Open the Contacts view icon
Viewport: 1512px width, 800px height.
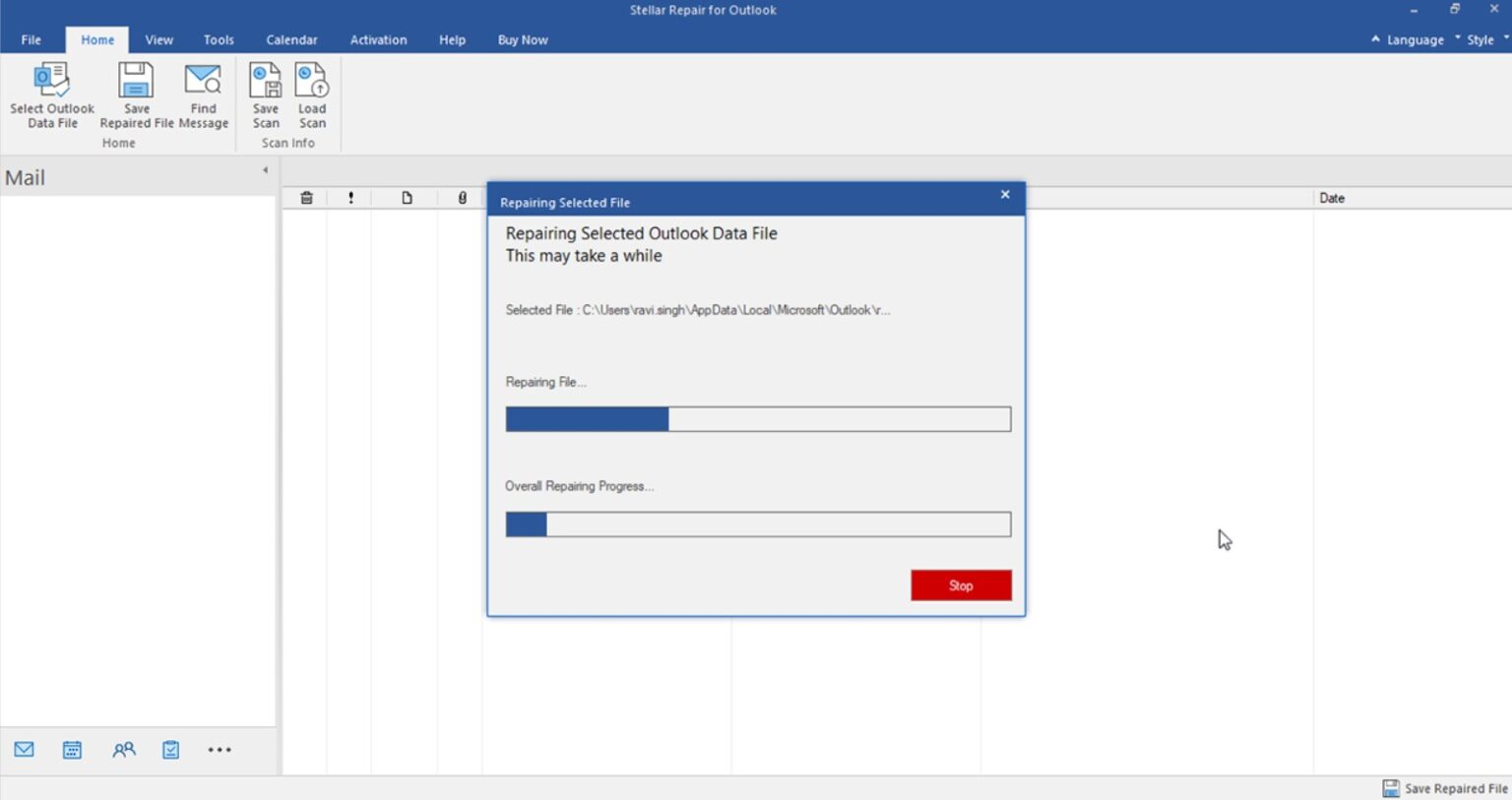pyautogui.click(x=122, y=749)
